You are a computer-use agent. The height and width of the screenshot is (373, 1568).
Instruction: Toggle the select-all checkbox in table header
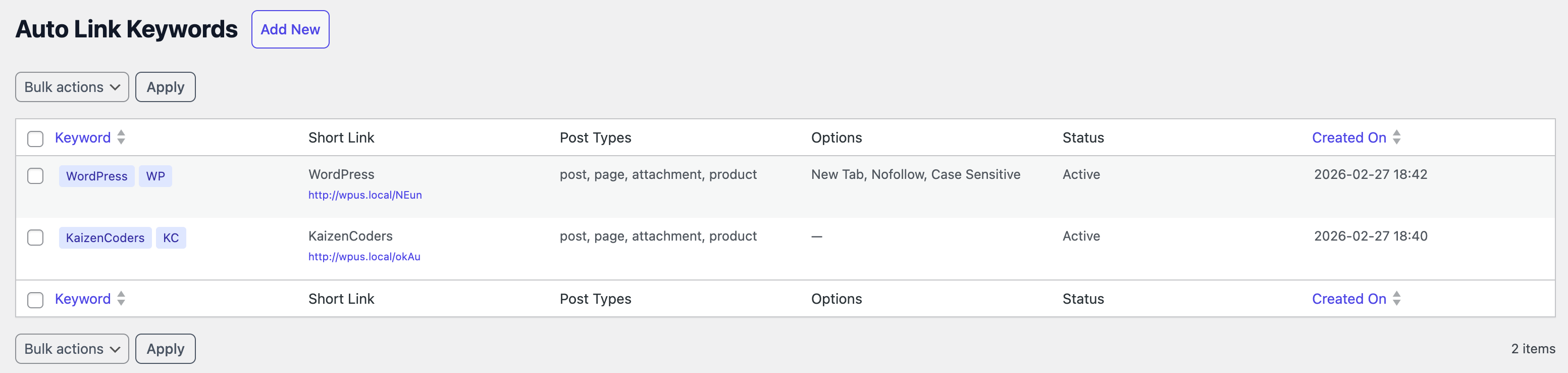(x=35, y=138)
